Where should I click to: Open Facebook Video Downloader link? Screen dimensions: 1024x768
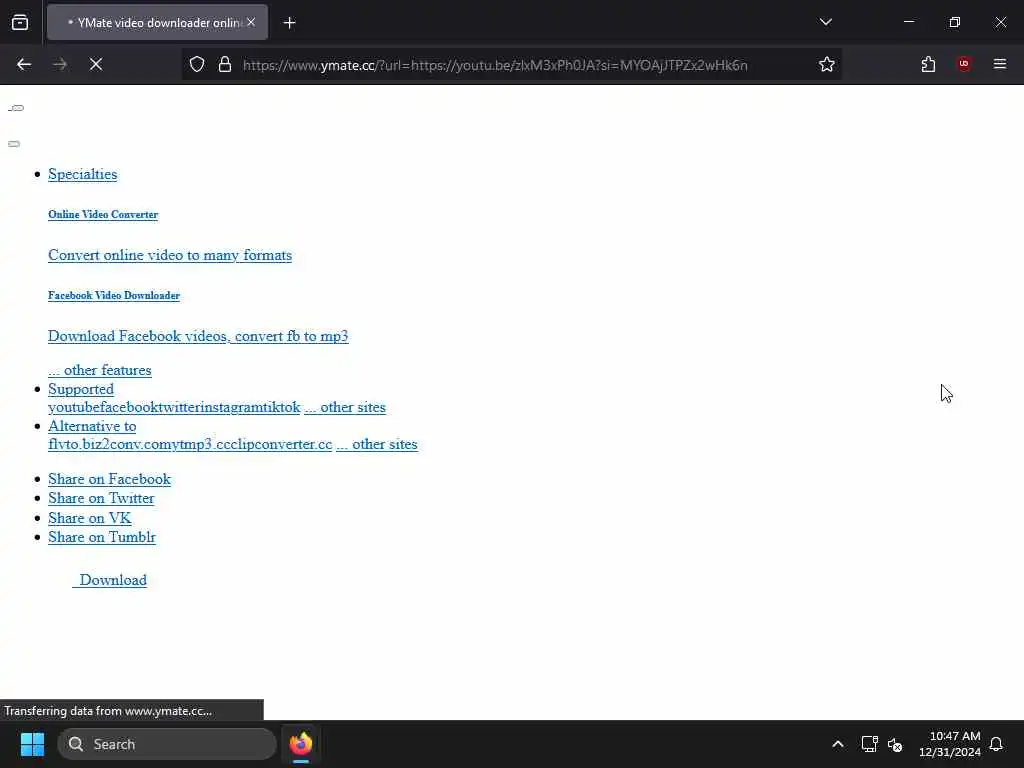(114, 295)
